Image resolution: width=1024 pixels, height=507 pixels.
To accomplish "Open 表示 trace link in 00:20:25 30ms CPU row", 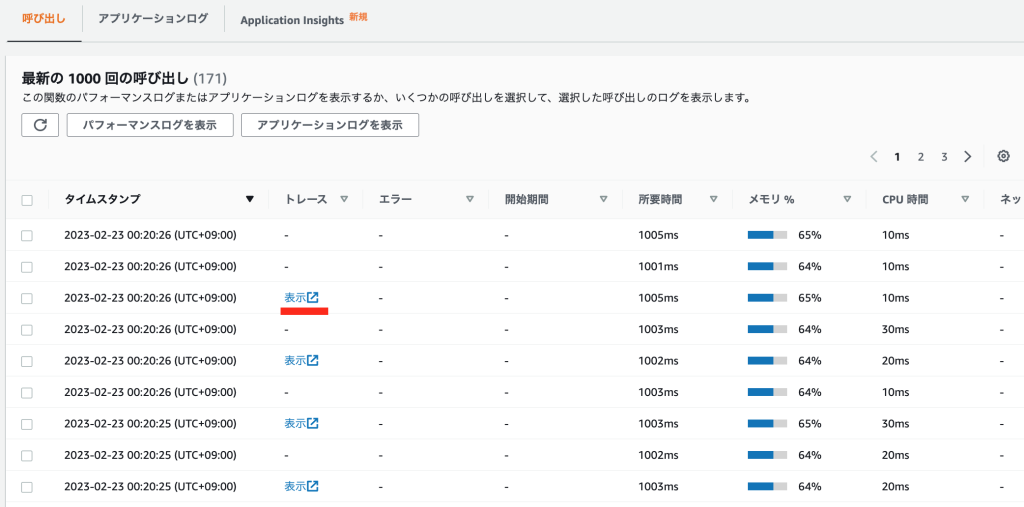I will [301, 423].
